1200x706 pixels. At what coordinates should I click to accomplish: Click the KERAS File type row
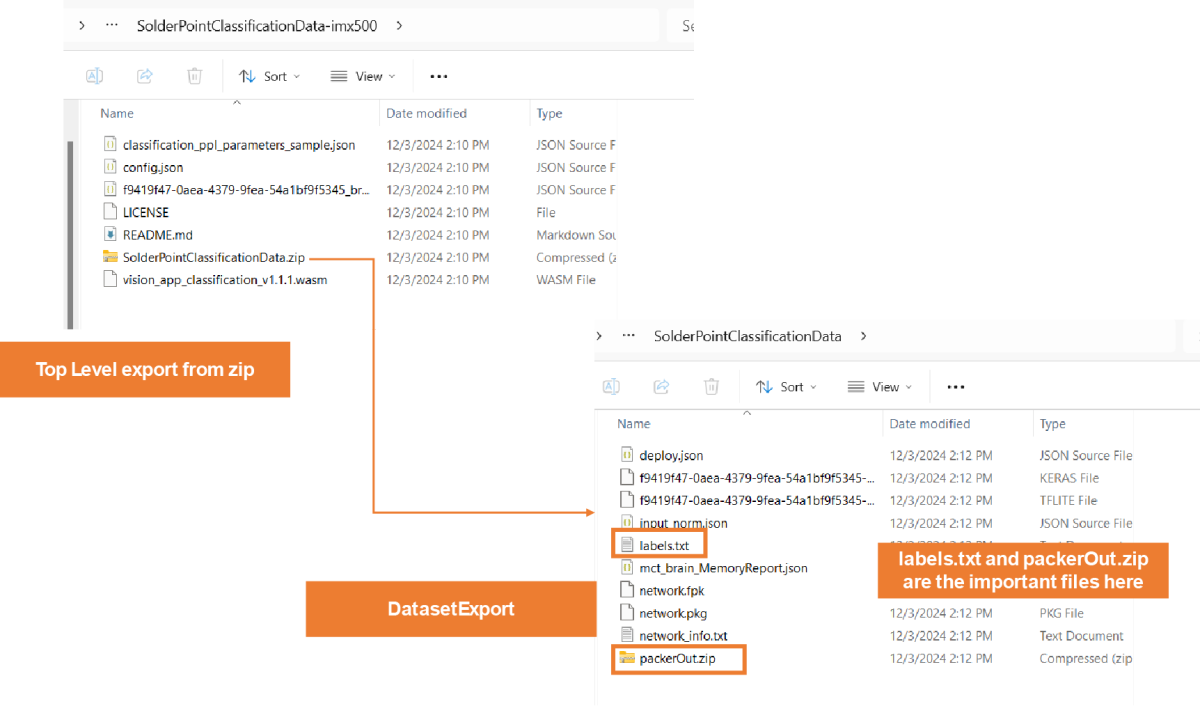click(1069, 478)
